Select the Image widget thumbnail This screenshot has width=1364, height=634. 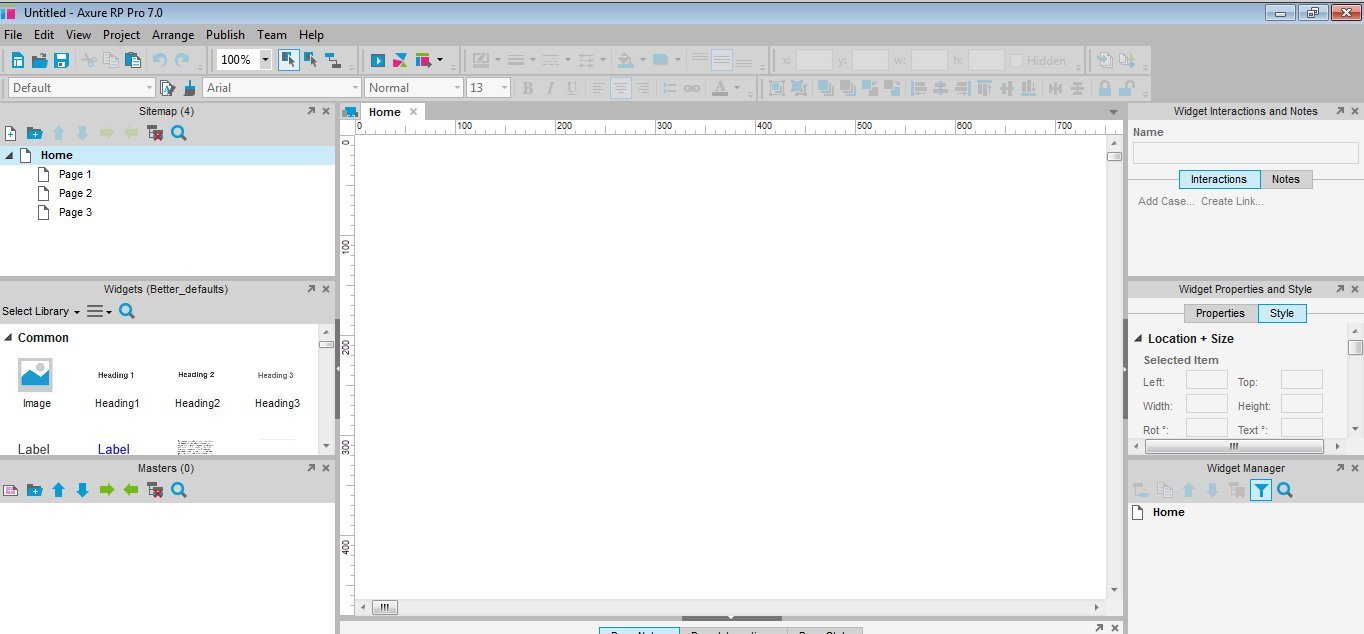36,376
